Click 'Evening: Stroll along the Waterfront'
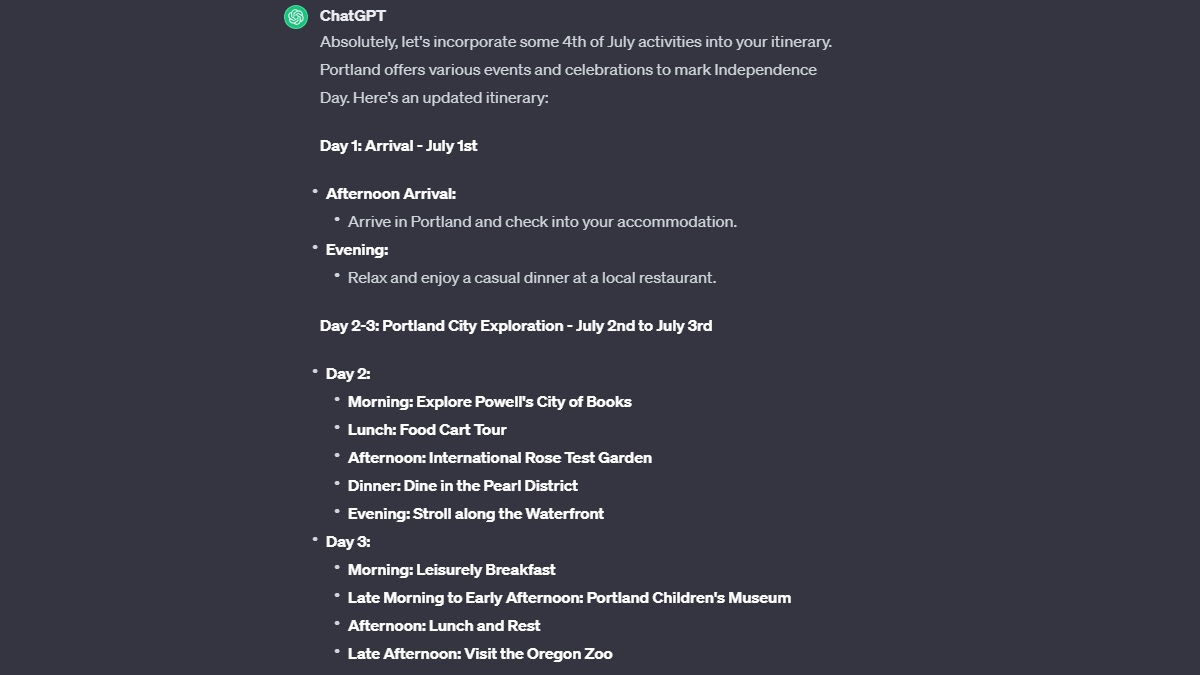 click(475, 514)
